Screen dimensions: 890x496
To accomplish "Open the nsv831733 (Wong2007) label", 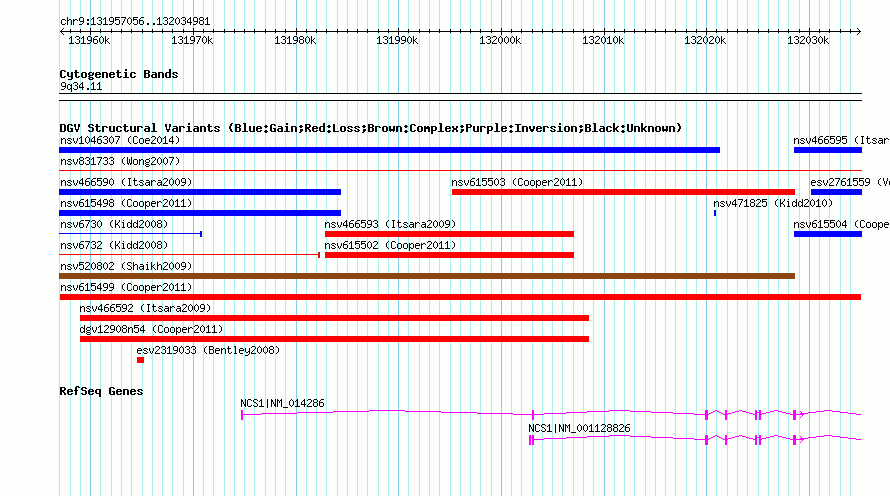I will click(120, 161).
